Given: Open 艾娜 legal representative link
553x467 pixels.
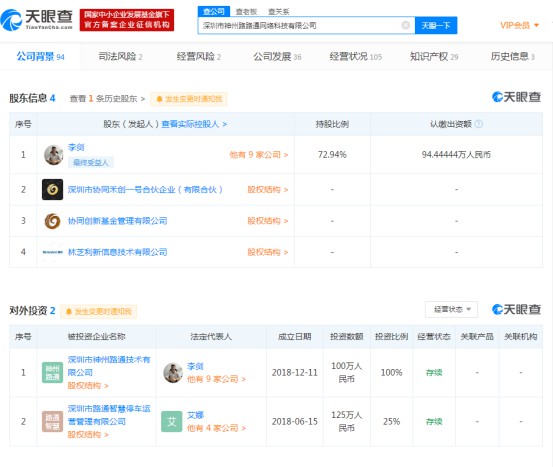Looking at the screenshot, I should (x=195, y=415).
